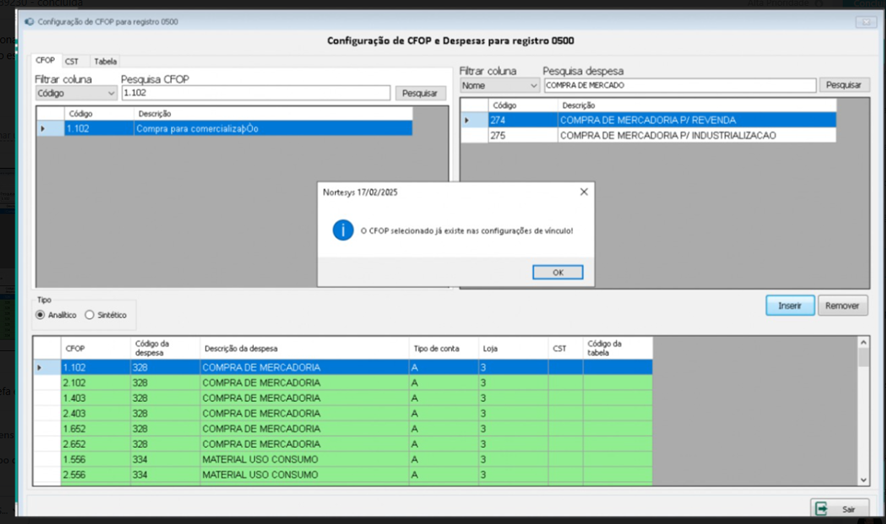This screenshot has height=524, width=886.
Task: Click the Sair exit door icon
Action: coord(822,509)
